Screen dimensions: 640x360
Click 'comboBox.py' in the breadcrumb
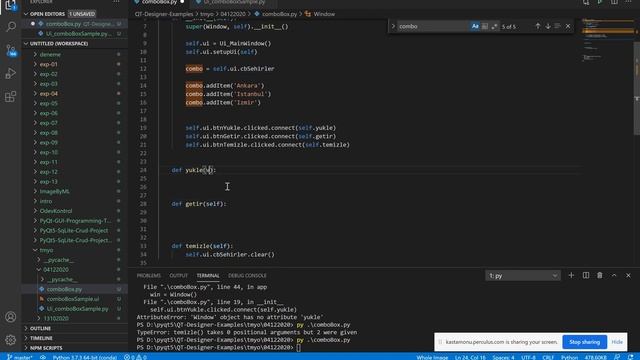click(x=279, y=14)
